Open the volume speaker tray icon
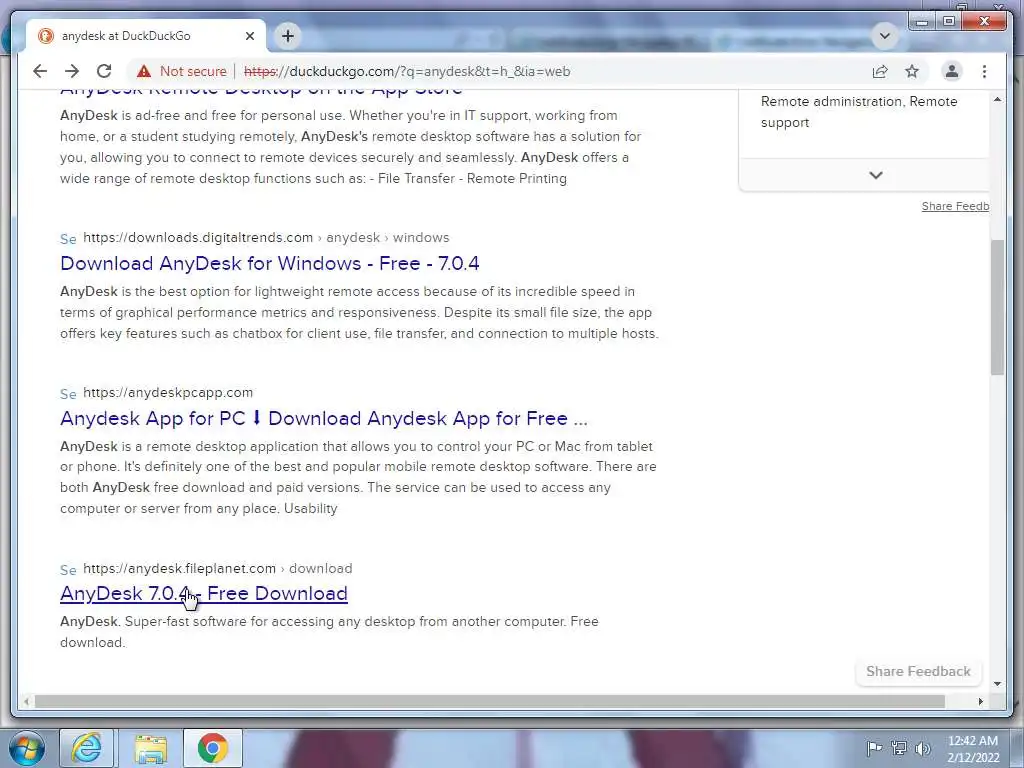Image resolution: width=1024 pixels, height=768 pixels. point(922,748)
